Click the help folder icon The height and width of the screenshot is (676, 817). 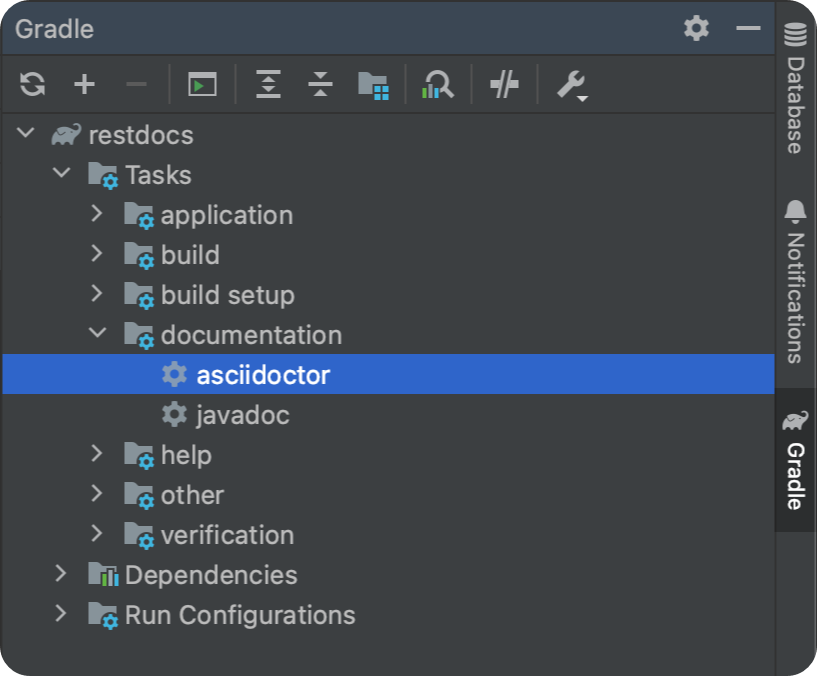(x=139, y=456)
